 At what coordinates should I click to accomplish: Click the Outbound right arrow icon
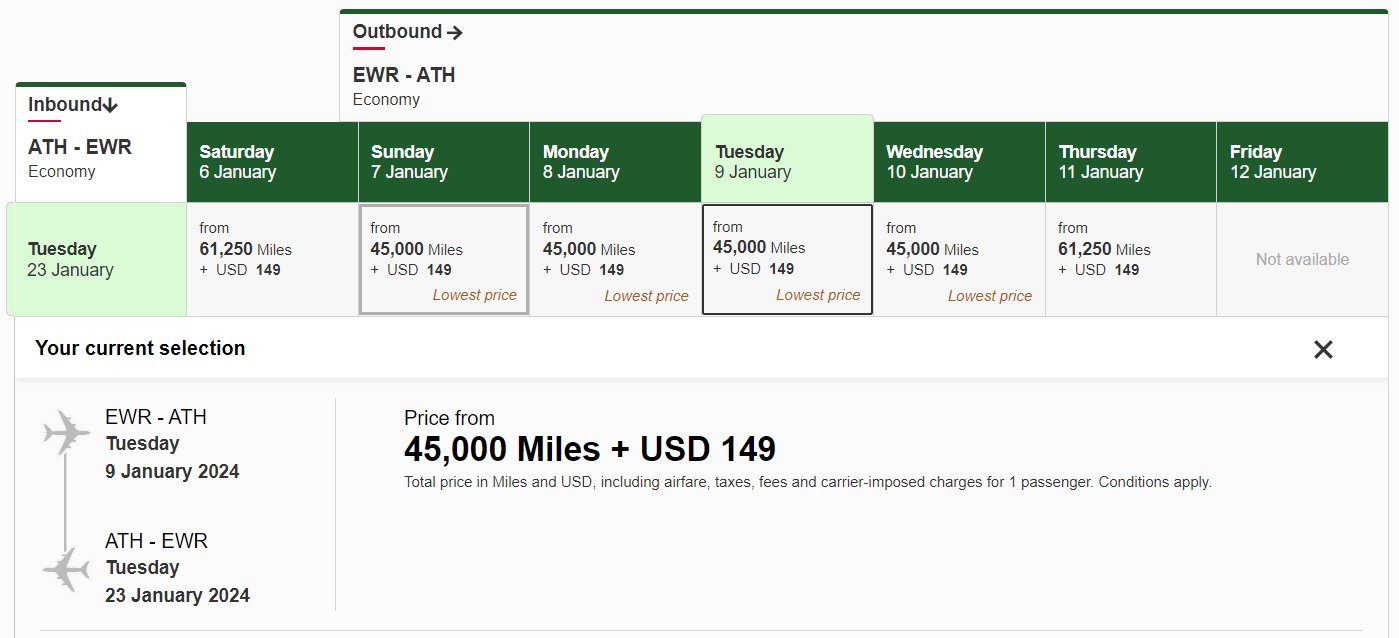point(455,33)
